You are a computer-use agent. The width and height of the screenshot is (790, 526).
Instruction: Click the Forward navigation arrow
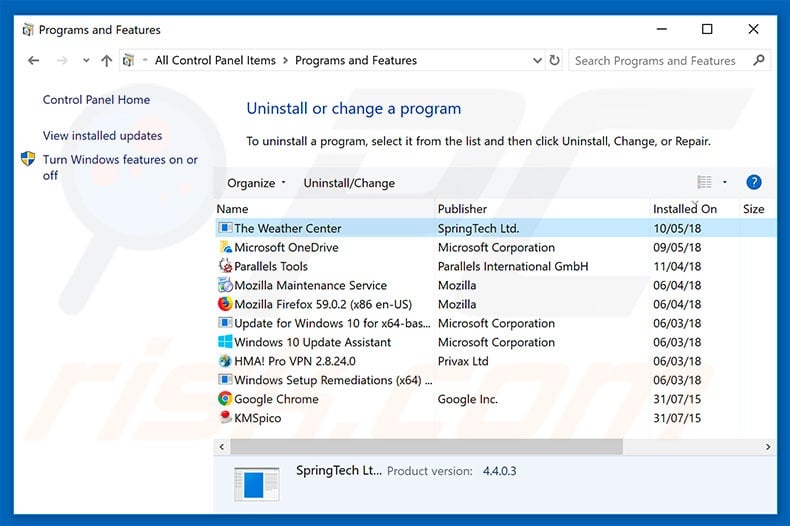(x=62, y=61)
